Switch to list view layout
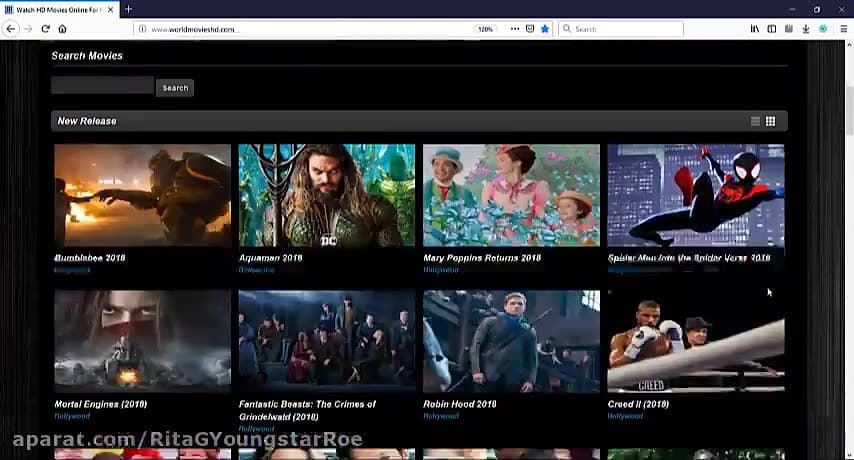Viewport: 854px width, 460px height. pos(756,121)
